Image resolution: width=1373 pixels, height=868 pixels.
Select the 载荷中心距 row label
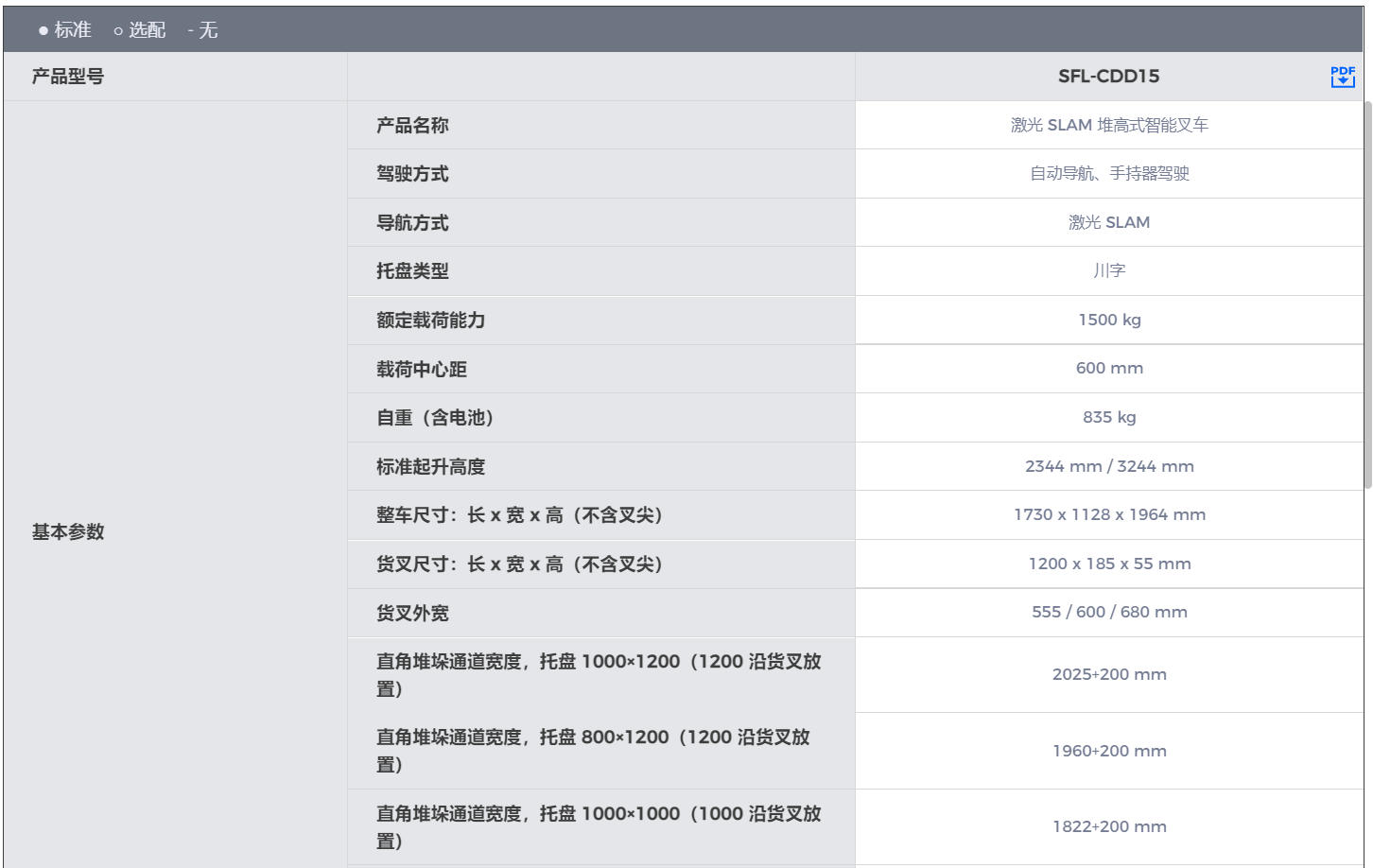(x=422, y=370)
